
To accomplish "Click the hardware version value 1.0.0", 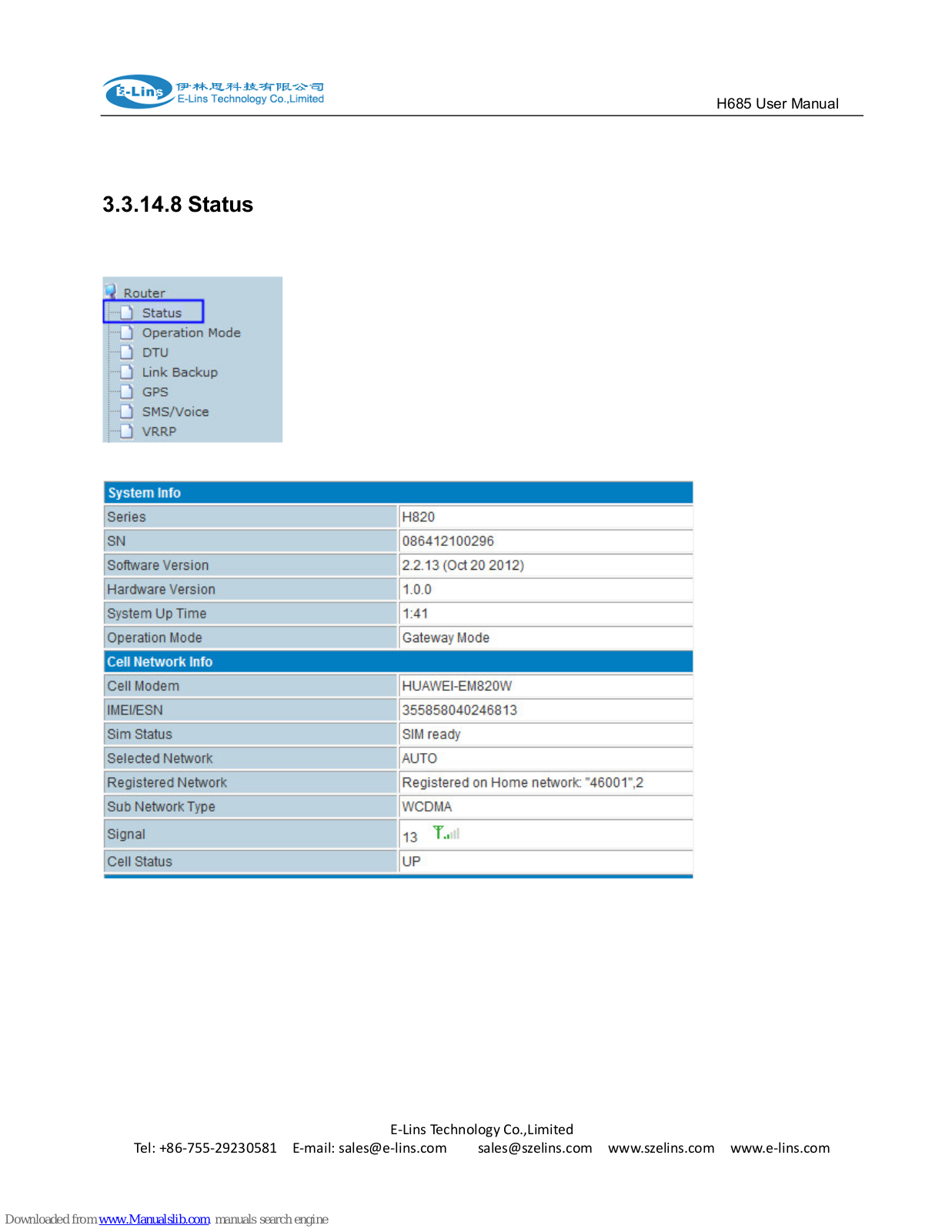I will point(416,589).
